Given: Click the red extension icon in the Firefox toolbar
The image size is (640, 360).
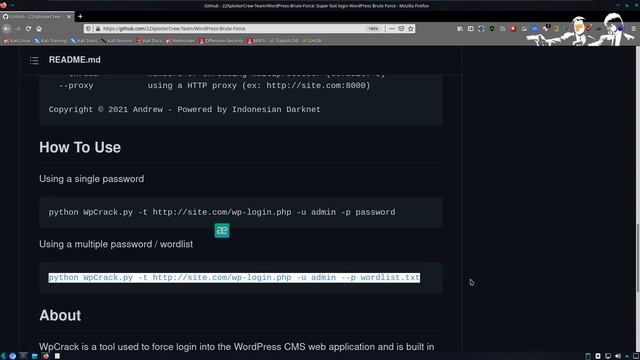Looking at the screenshot, I should (x=513, y=29).
